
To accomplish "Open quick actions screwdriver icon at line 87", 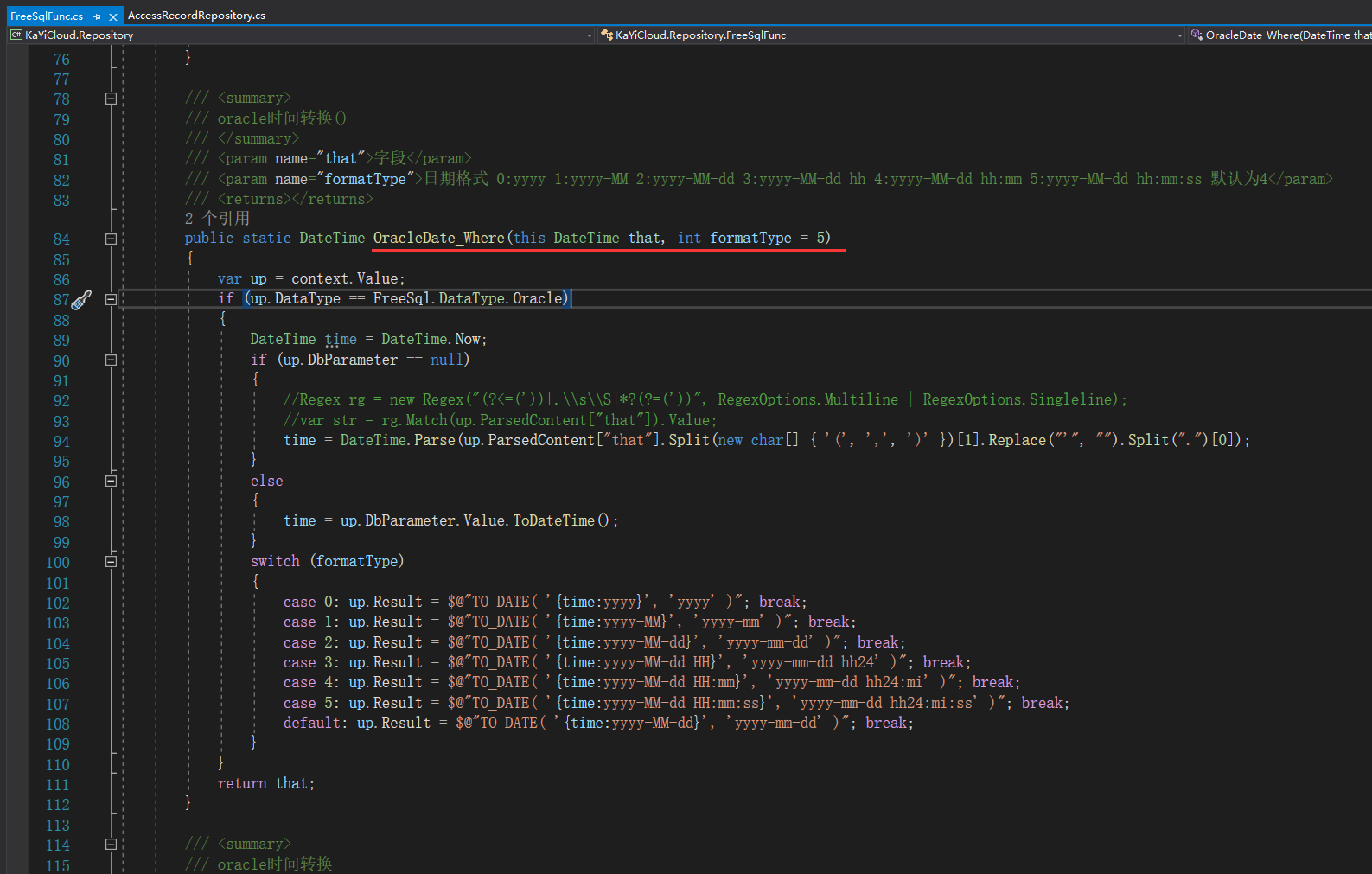I will pos(81,300).
